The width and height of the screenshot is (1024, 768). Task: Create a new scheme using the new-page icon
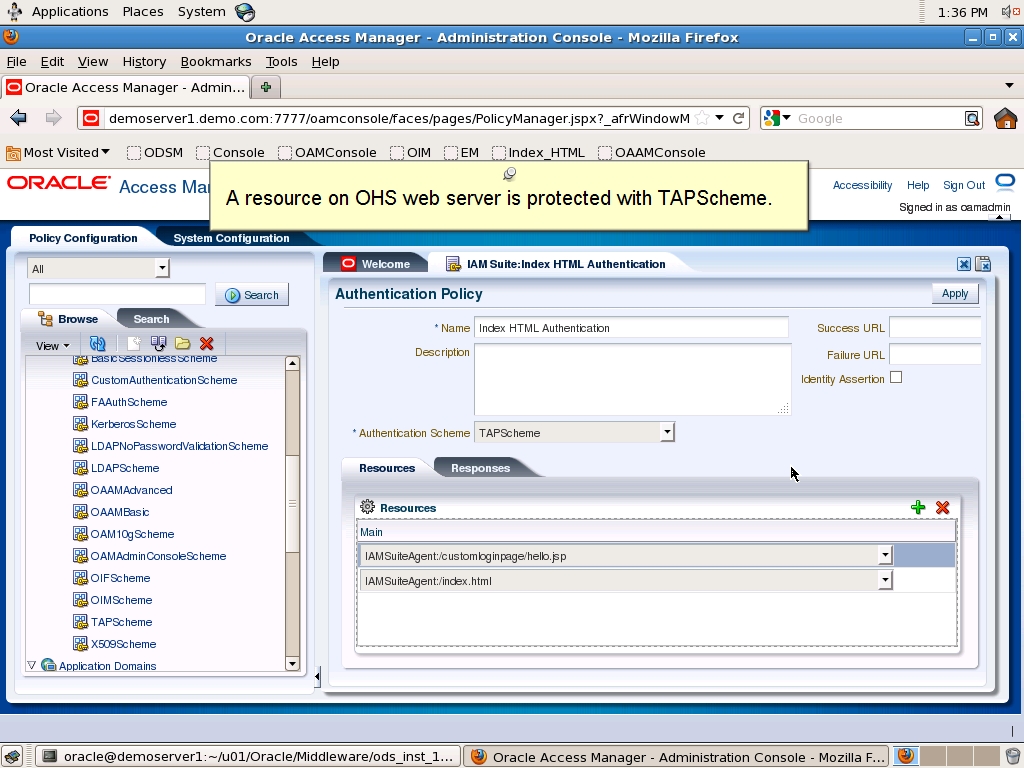click(x=132, y=344)
